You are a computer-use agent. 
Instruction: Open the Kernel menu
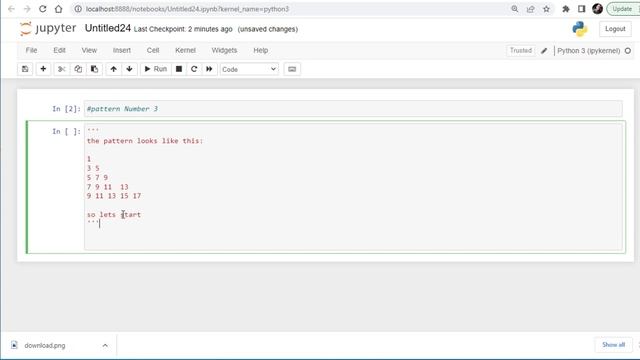pos(185,50)
